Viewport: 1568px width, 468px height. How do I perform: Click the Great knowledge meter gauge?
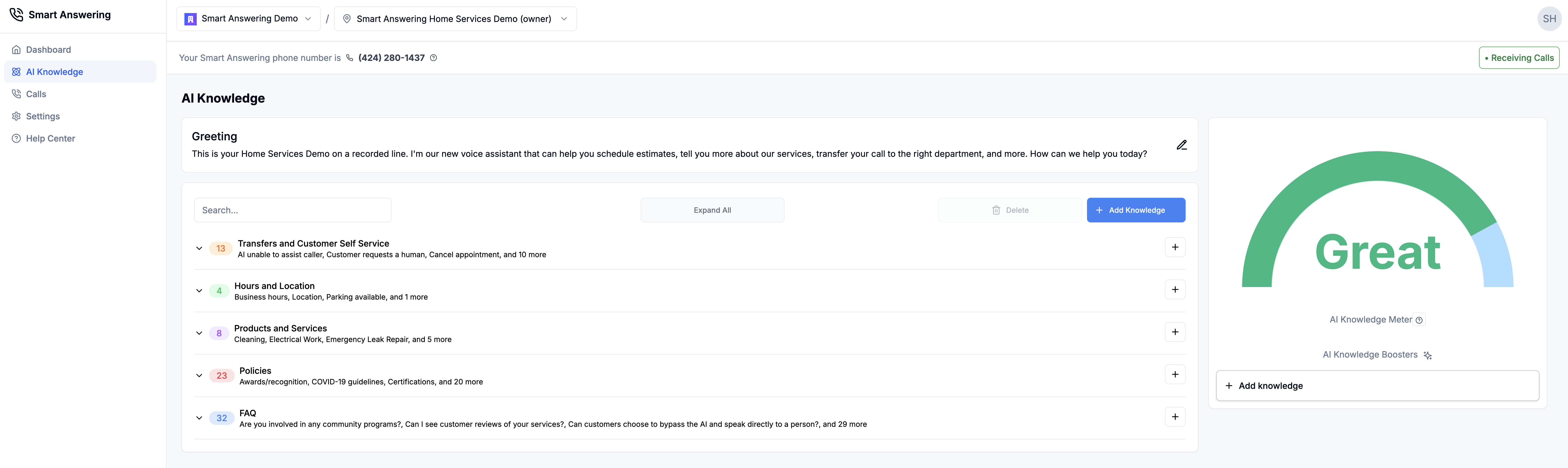(1377, 219)
